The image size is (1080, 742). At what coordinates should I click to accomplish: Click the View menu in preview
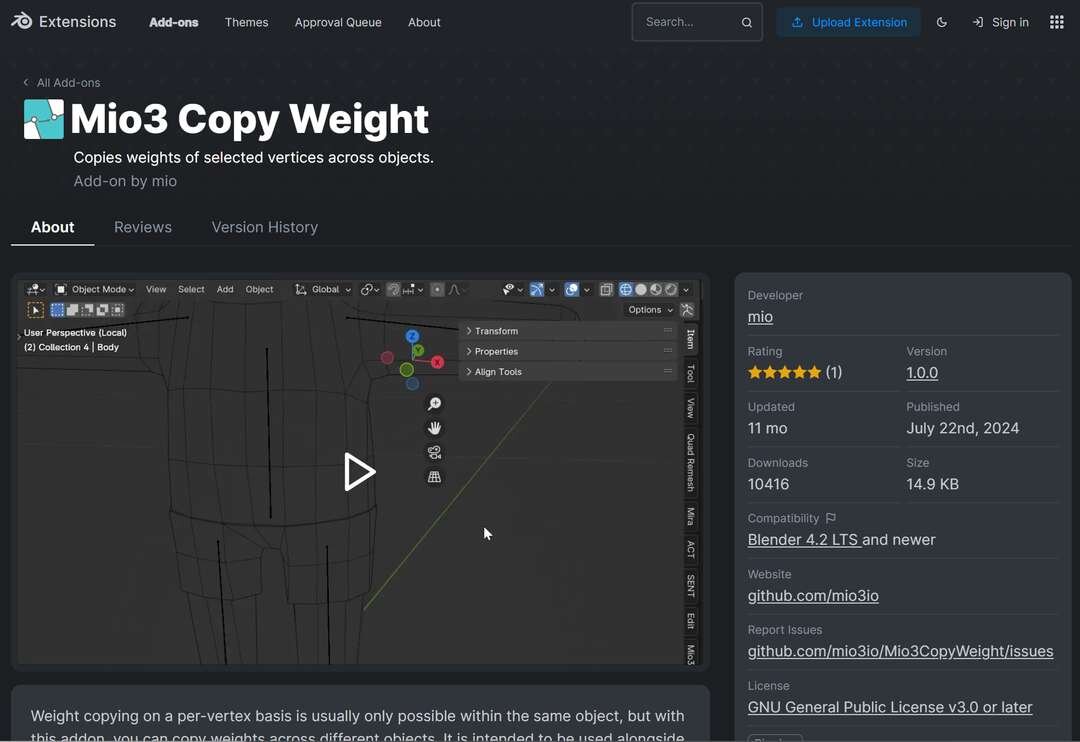(x=156, y=289)
